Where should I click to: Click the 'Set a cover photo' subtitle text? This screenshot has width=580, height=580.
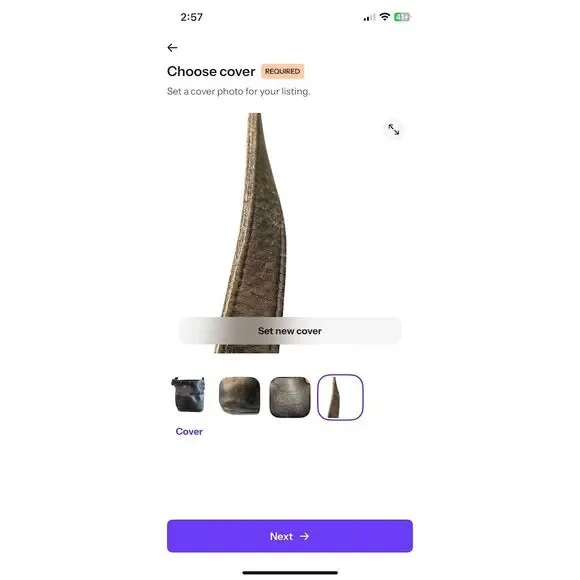239,91
